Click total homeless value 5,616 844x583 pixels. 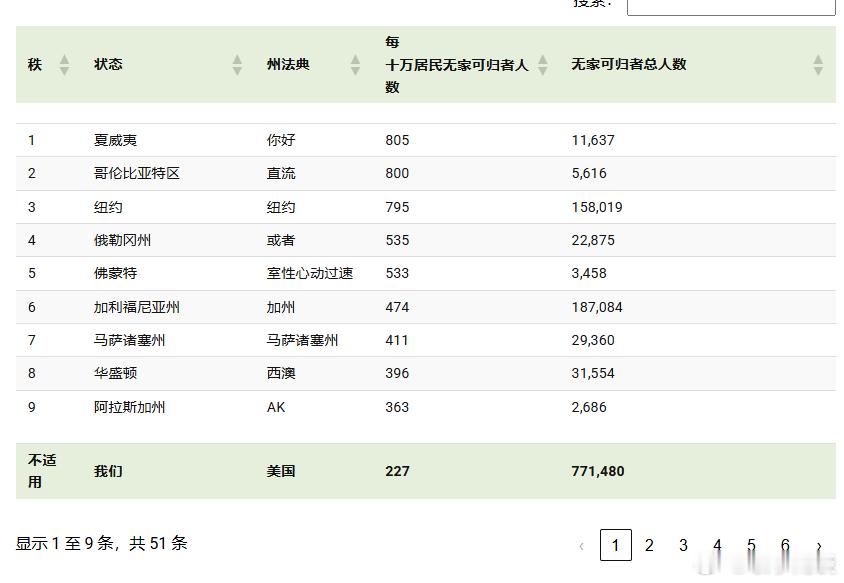tap(589, 173)
